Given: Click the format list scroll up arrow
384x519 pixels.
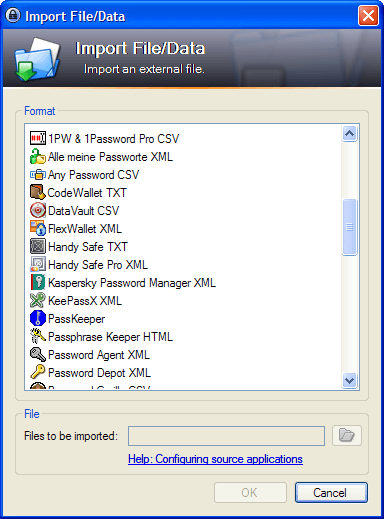Looking at the screenshot, I should pyautogui.click(x=349, y=134).
